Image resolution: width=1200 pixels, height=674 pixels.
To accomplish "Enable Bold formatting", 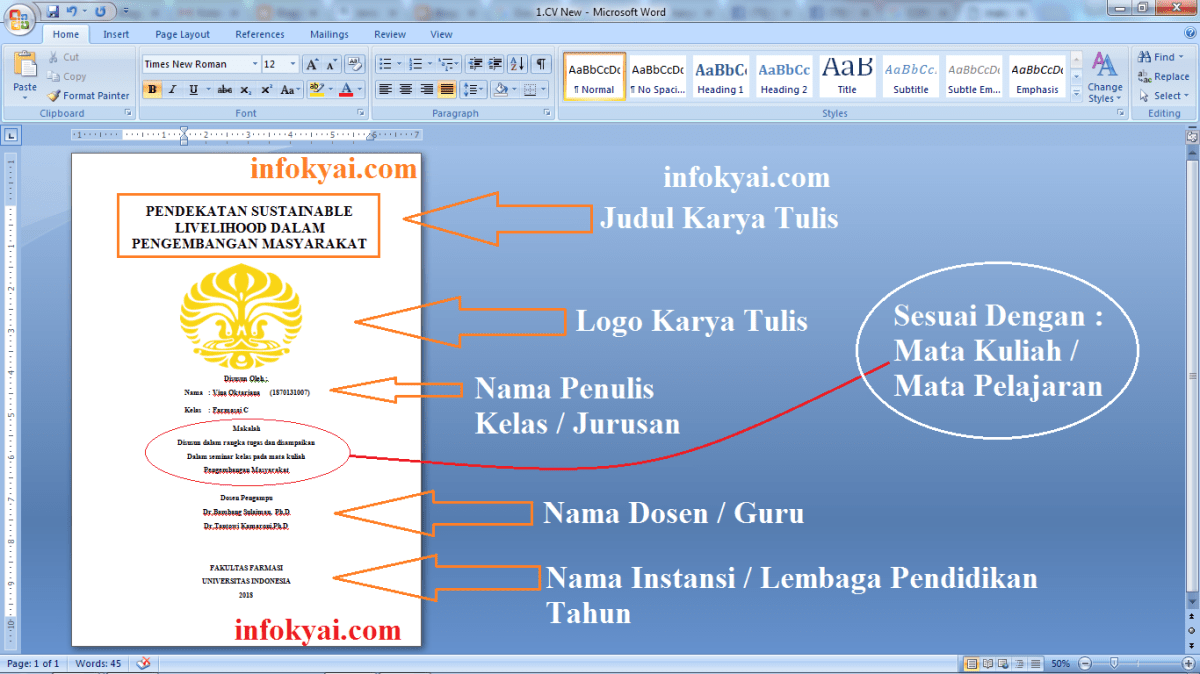I will 151,89.
